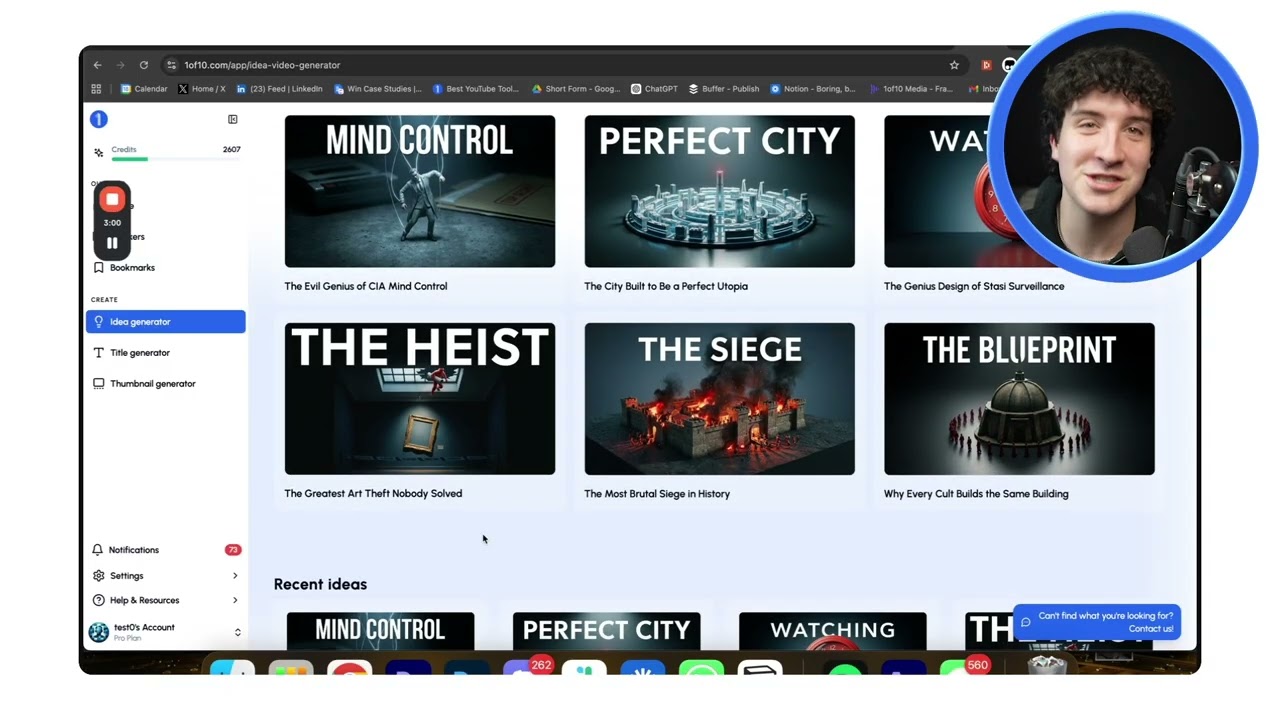1280x720 pixels.
Task: Open the PERFECT CITY idea thumbnail
Action: (x=720, y=191)
